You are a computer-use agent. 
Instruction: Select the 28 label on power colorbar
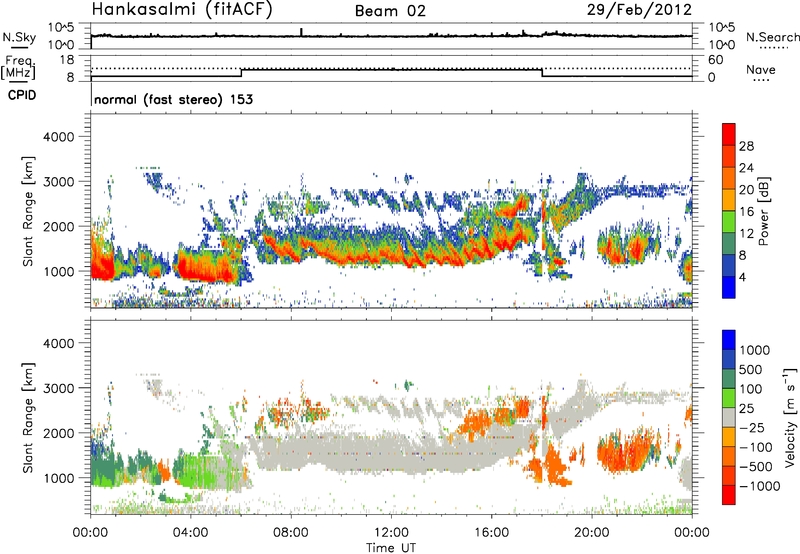[746, 146]
